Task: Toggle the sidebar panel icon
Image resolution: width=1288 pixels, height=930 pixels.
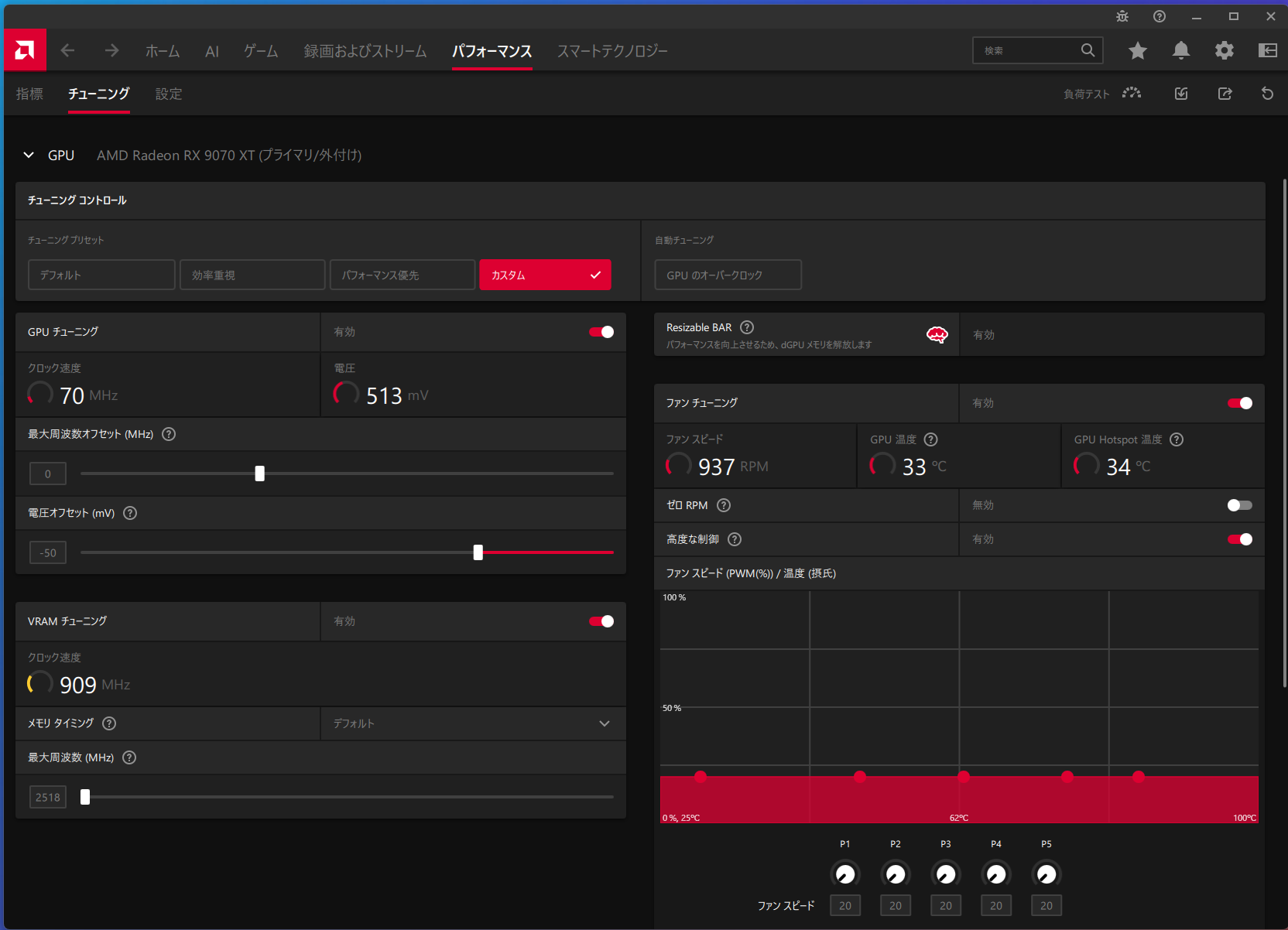Action: [x=1268, y=50]
